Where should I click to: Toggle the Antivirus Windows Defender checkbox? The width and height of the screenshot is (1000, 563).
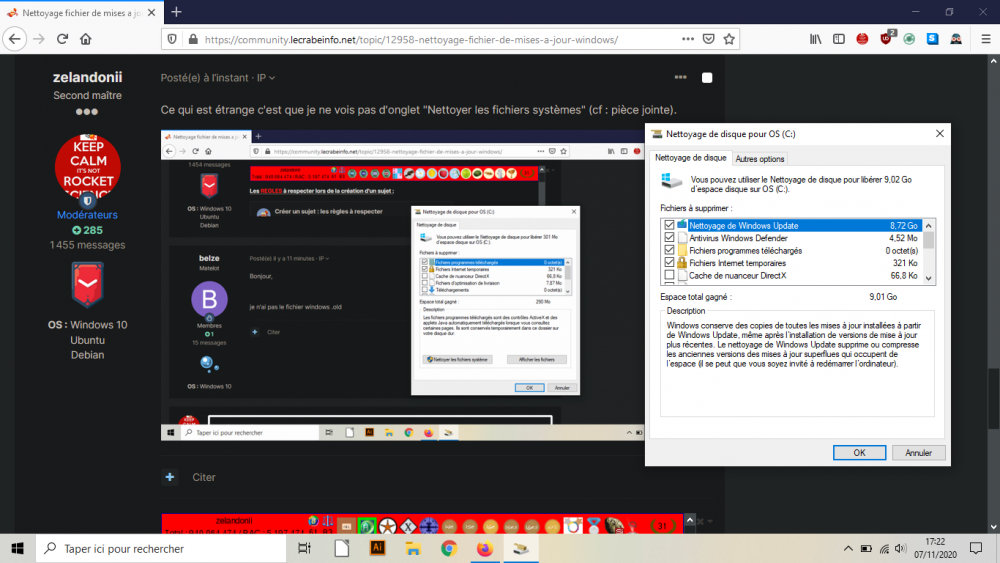[669, 239]
